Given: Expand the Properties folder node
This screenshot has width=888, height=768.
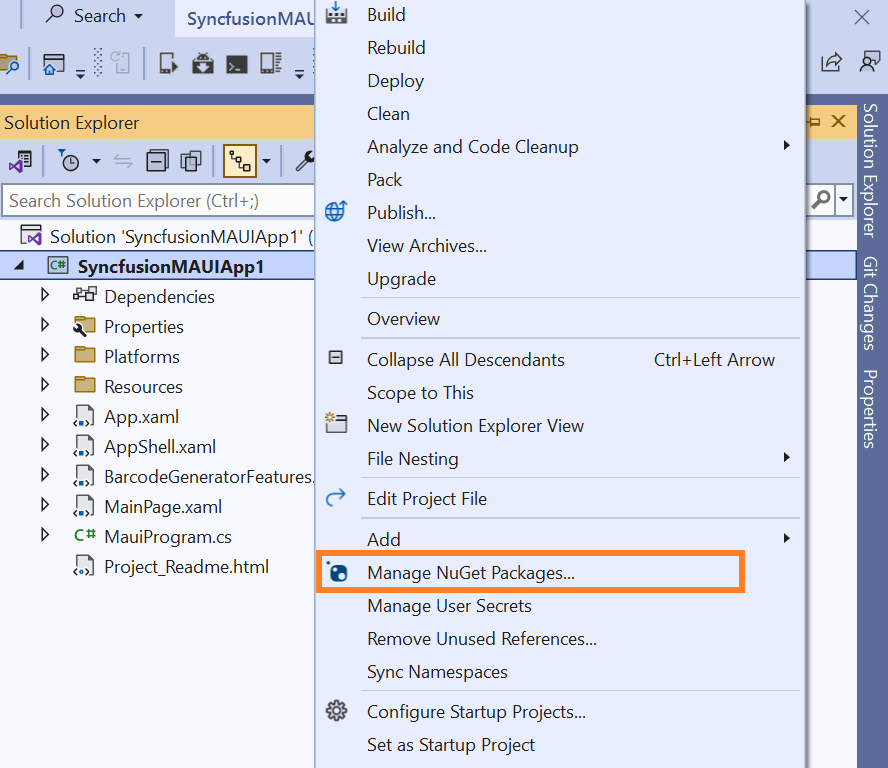Looking at the screenshot, I should pos(45,325).
